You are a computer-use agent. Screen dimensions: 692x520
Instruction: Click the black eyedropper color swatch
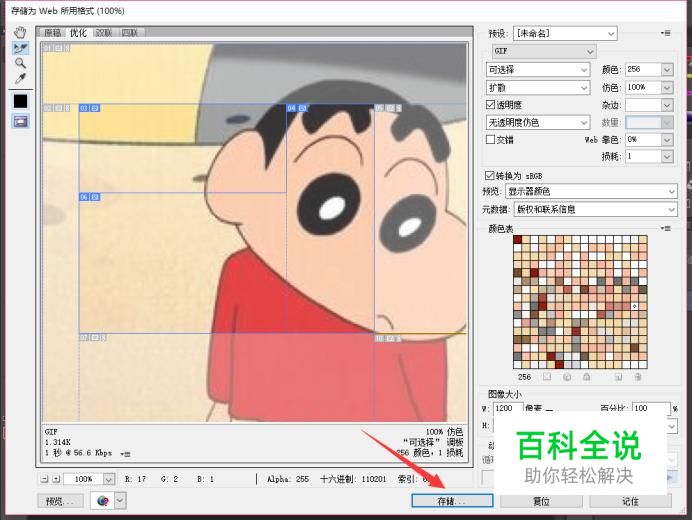pos(20,101)
